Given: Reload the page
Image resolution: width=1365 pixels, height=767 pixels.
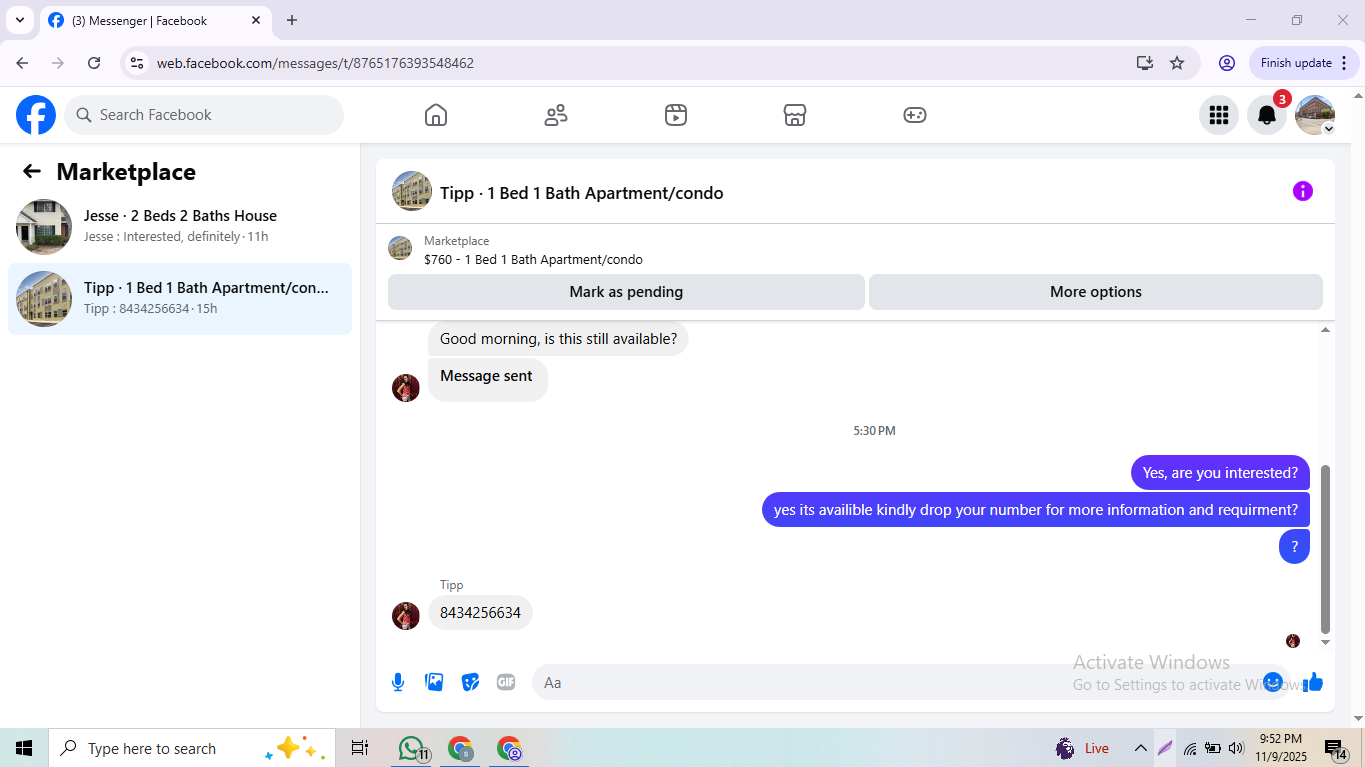Looking at the screenshot, I should [x=94, y=63].
